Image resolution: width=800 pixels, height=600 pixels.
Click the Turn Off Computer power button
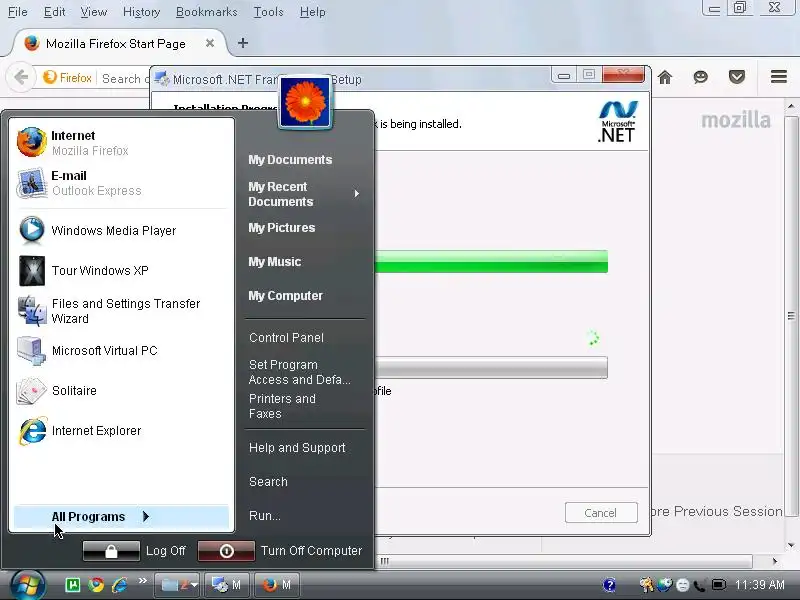click(x=226, y=551)
